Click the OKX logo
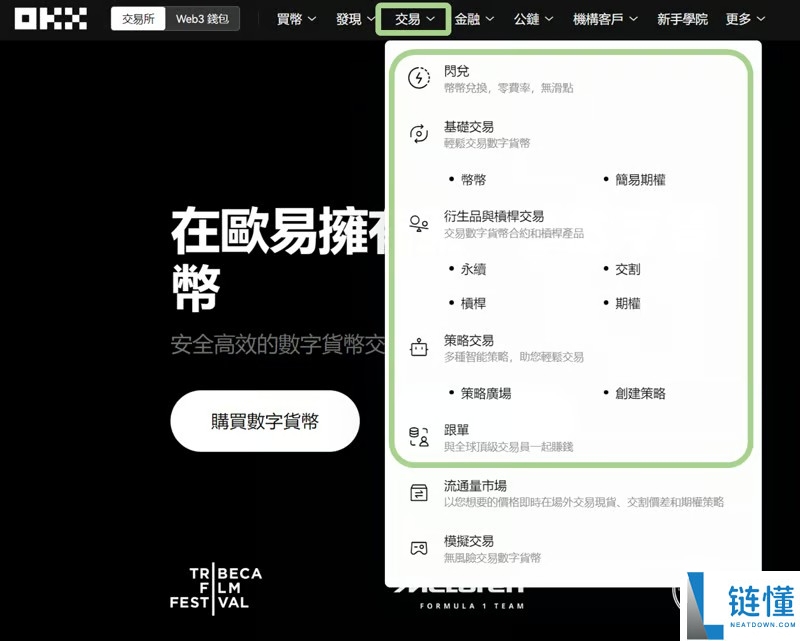 click(51, 19)
